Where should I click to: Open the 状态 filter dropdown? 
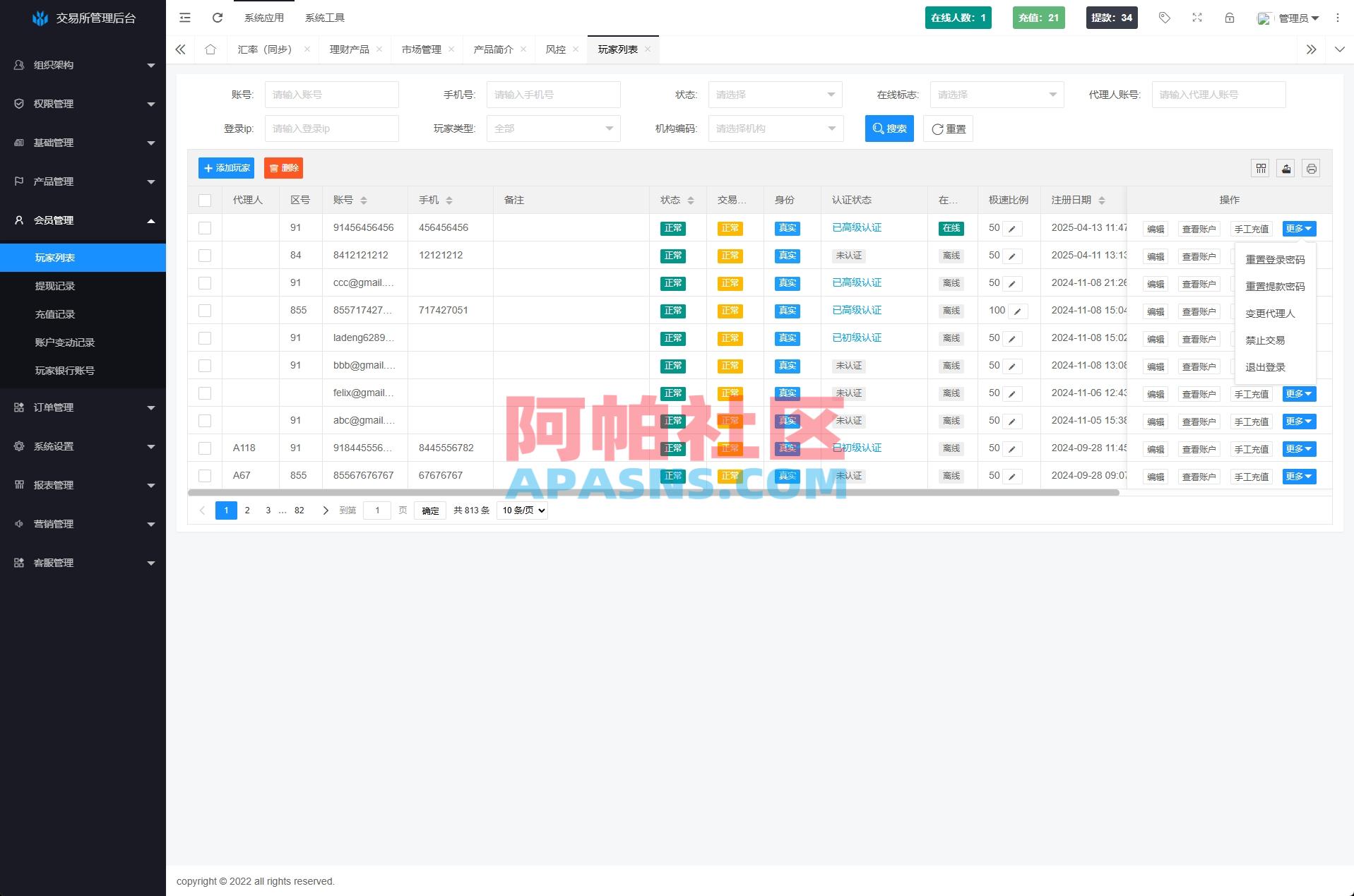point(775,94)
